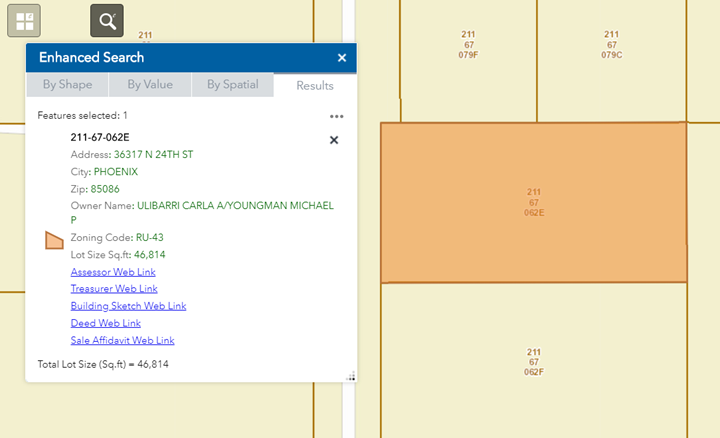Visit the Sale Affidavit Web Link
720x438 pixels.
click(123, 340)
